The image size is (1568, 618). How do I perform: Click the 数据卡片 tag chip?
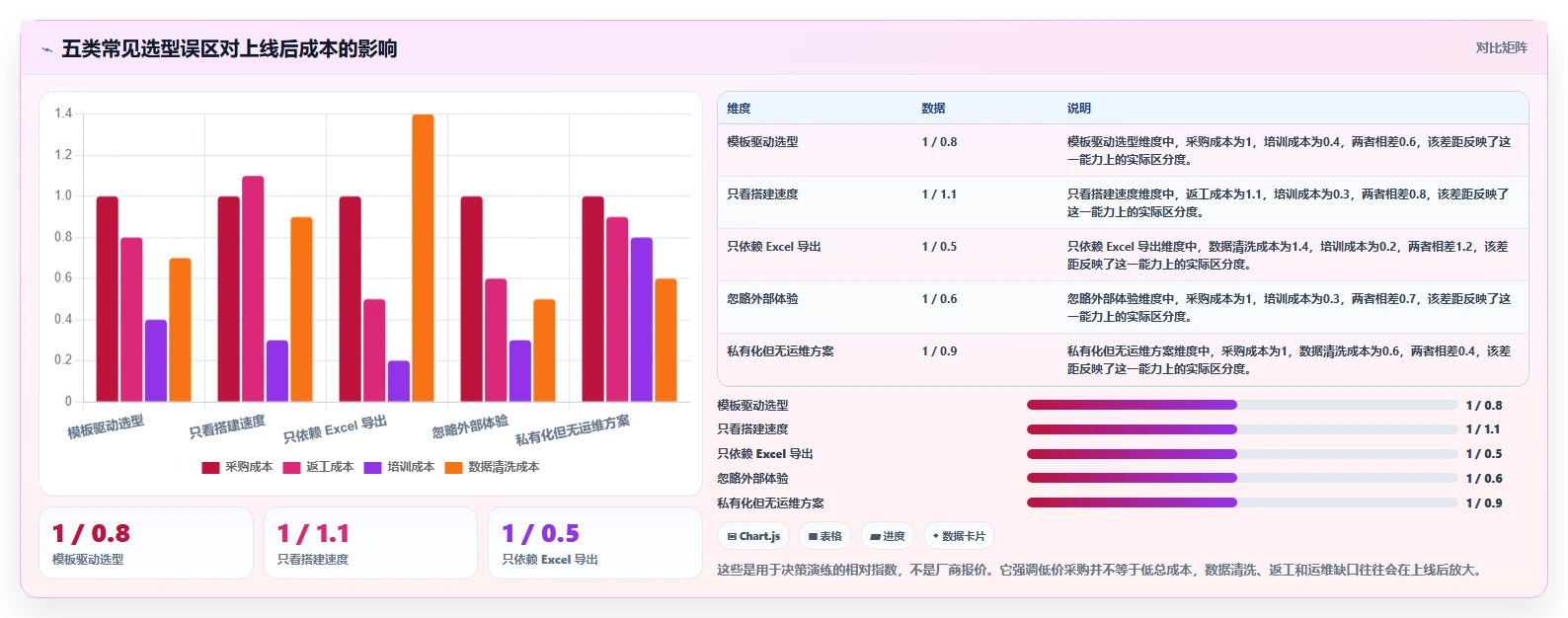(959, 536)
